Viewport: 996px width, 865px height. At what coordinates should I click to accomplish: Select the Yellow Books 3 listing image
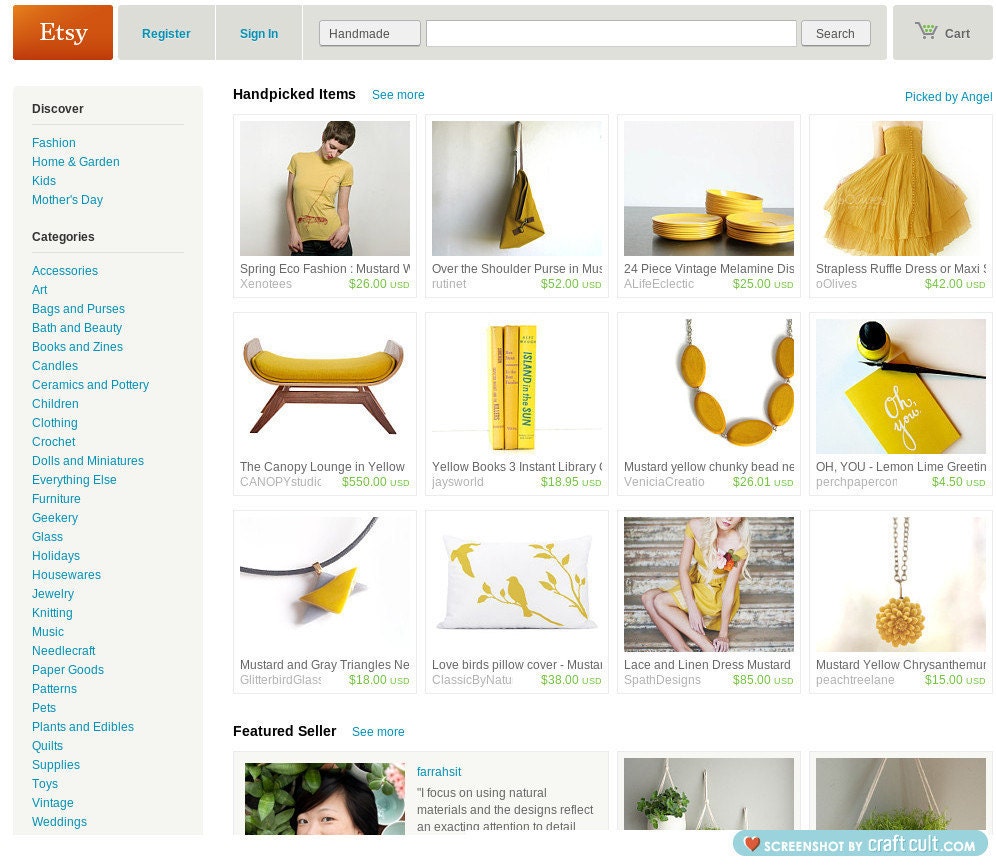pyautogui.click(x=517, y=387)
